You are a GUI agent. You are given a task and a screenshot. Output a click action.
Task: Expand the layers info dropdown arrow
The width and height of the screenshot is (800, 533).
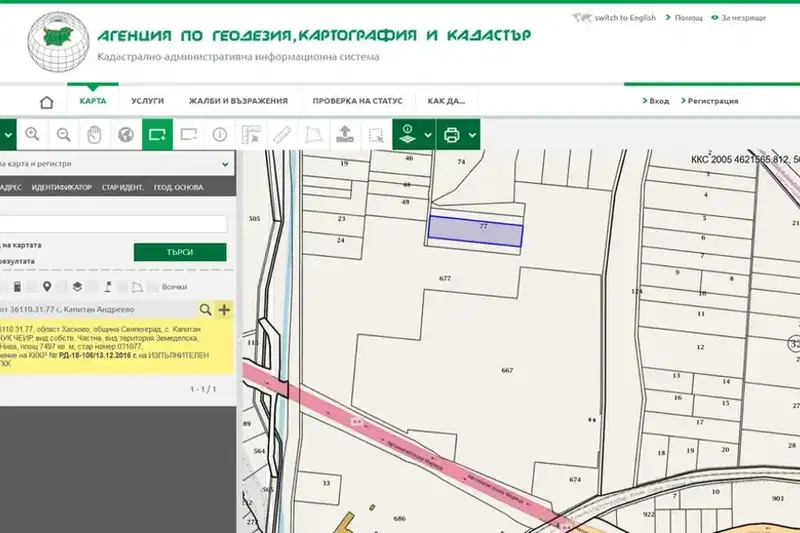click(428, 135)
